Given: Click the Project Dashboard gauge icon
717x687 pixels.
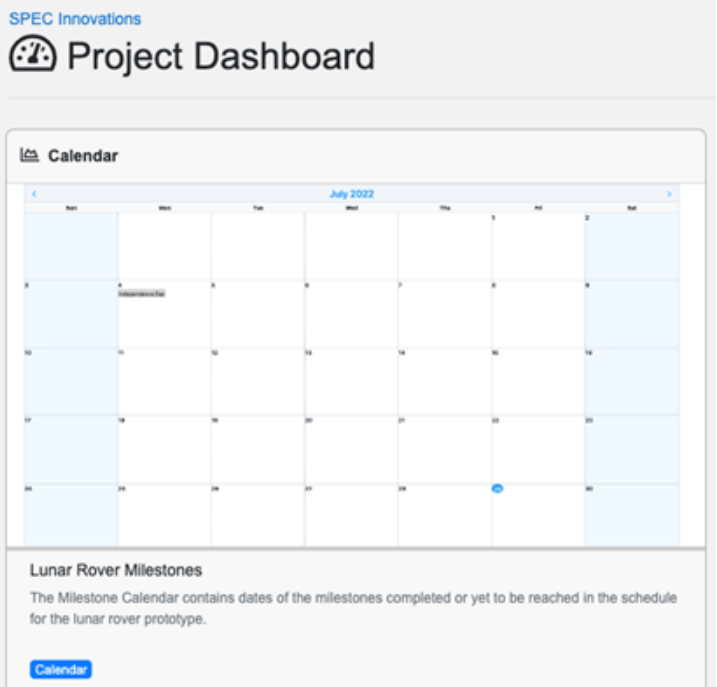Looking at the screenshot, I should pos(32,55).
